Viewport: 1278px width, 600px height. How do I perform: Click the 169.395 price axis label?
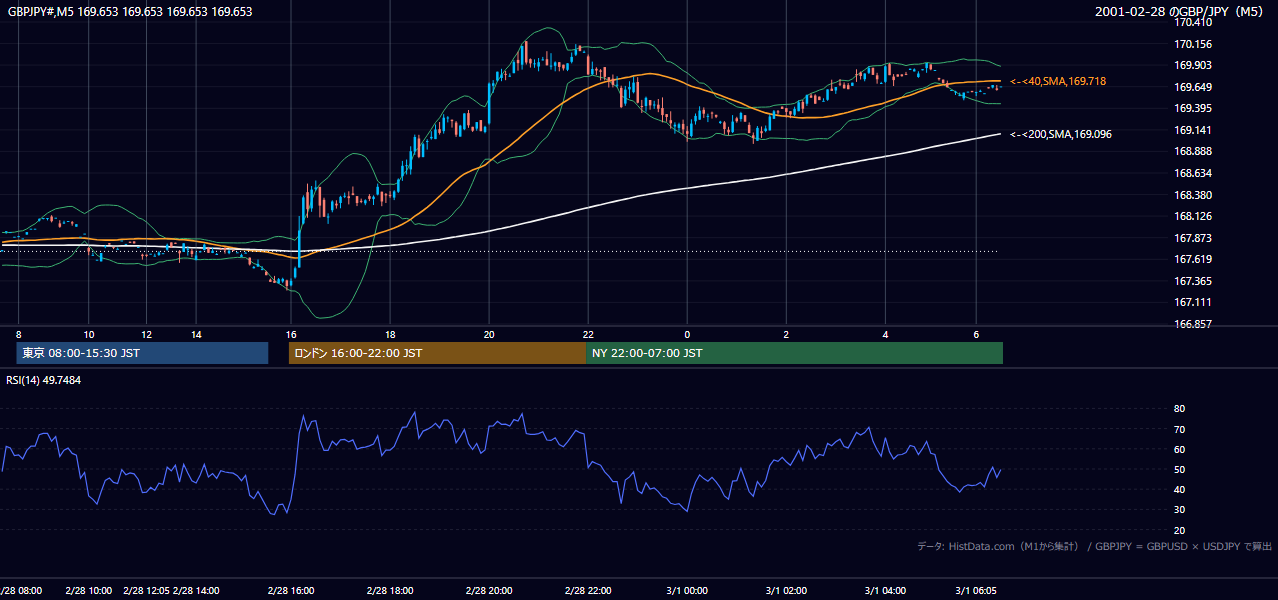[x=1191, y=108]
